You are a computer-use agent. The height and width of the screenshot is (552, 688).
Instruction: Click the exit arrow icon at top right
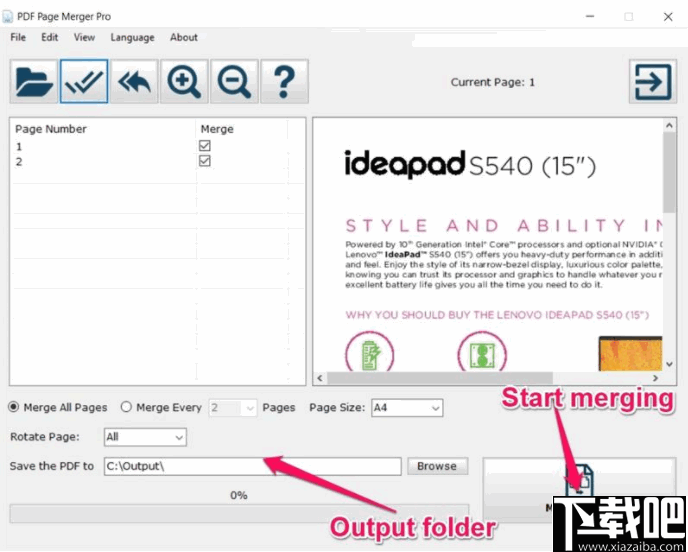click(653, 82)
